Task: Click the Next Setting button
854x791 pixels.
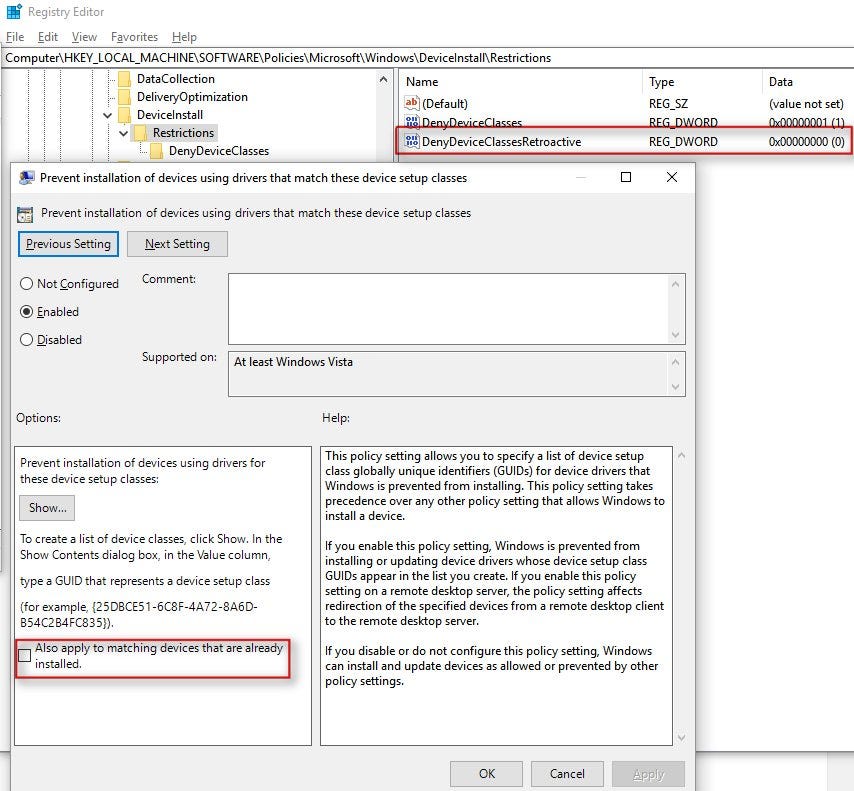Action: pyautogui.click(x=177, y=244)
